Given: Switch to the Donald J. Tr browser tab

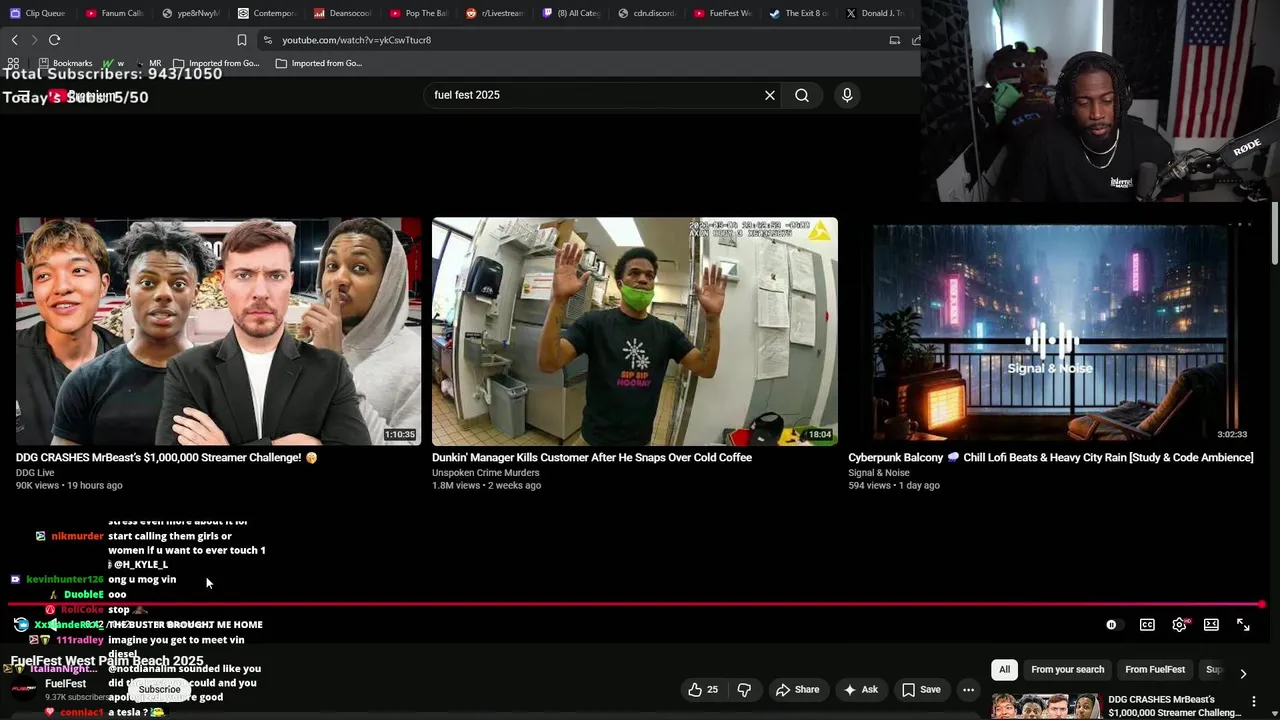Looking at the screenshot, I should point(873,13).
